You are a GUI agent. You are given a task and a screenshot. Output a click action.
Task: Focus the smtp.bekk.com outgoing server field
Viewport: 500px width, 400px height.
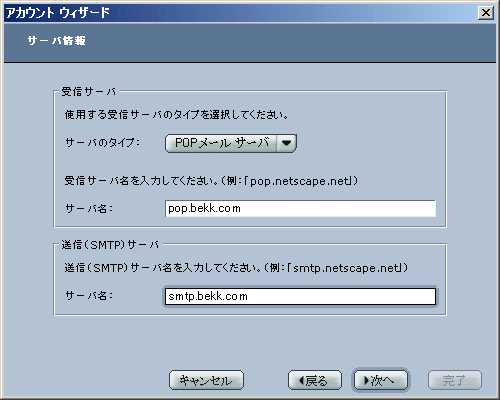(x=300, y=296)
